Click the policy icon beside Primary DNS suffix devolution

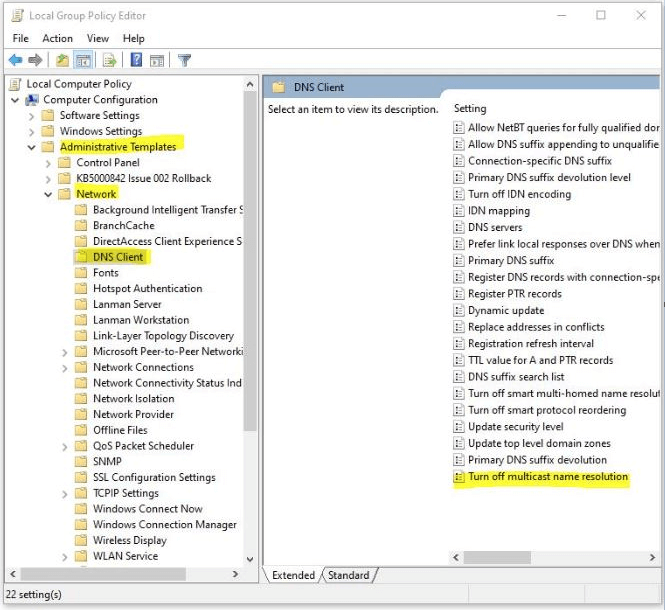coord(458,460)
